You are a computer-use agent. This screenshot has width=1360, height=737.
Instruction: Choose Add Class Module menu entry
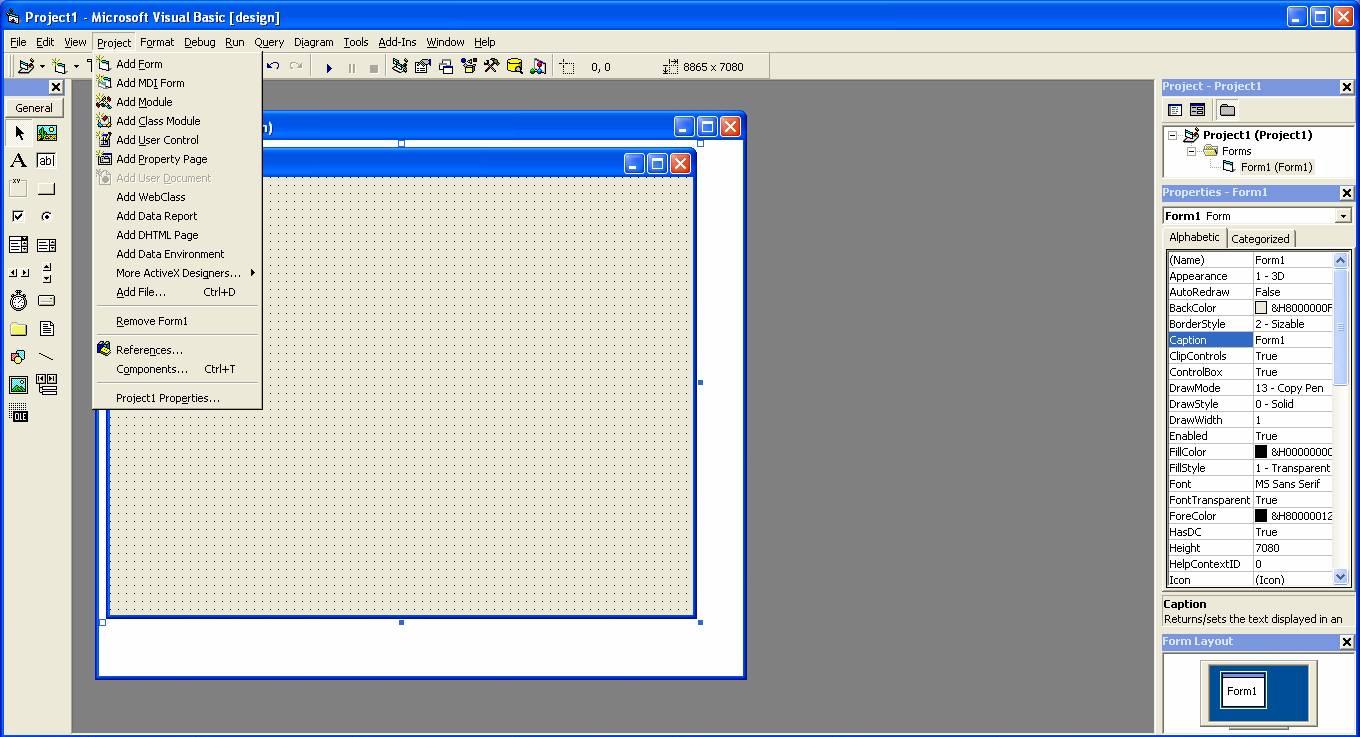pos(177,121)
